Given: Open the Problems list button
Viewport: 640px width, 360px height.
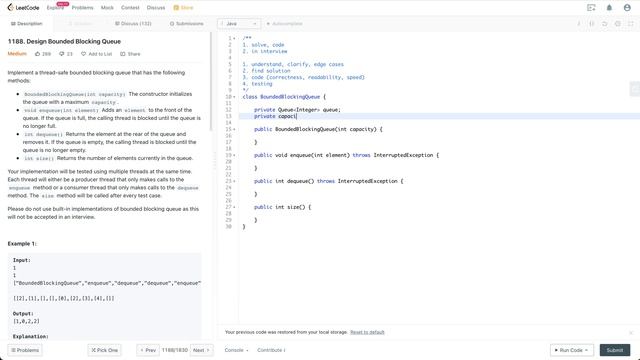Looking at the screenshot, I should [25, 350].
